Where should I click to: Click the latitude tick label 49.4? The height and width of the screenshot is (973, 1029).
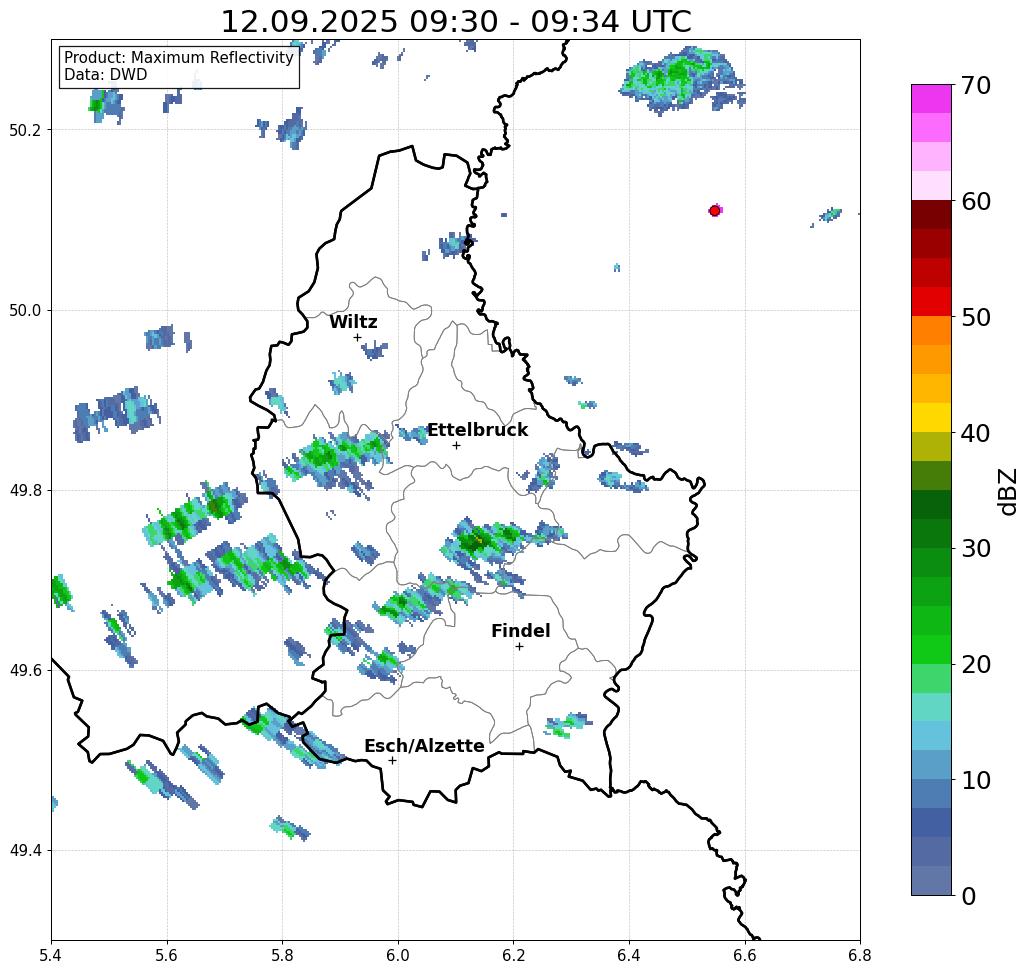[x=25, y=851]
